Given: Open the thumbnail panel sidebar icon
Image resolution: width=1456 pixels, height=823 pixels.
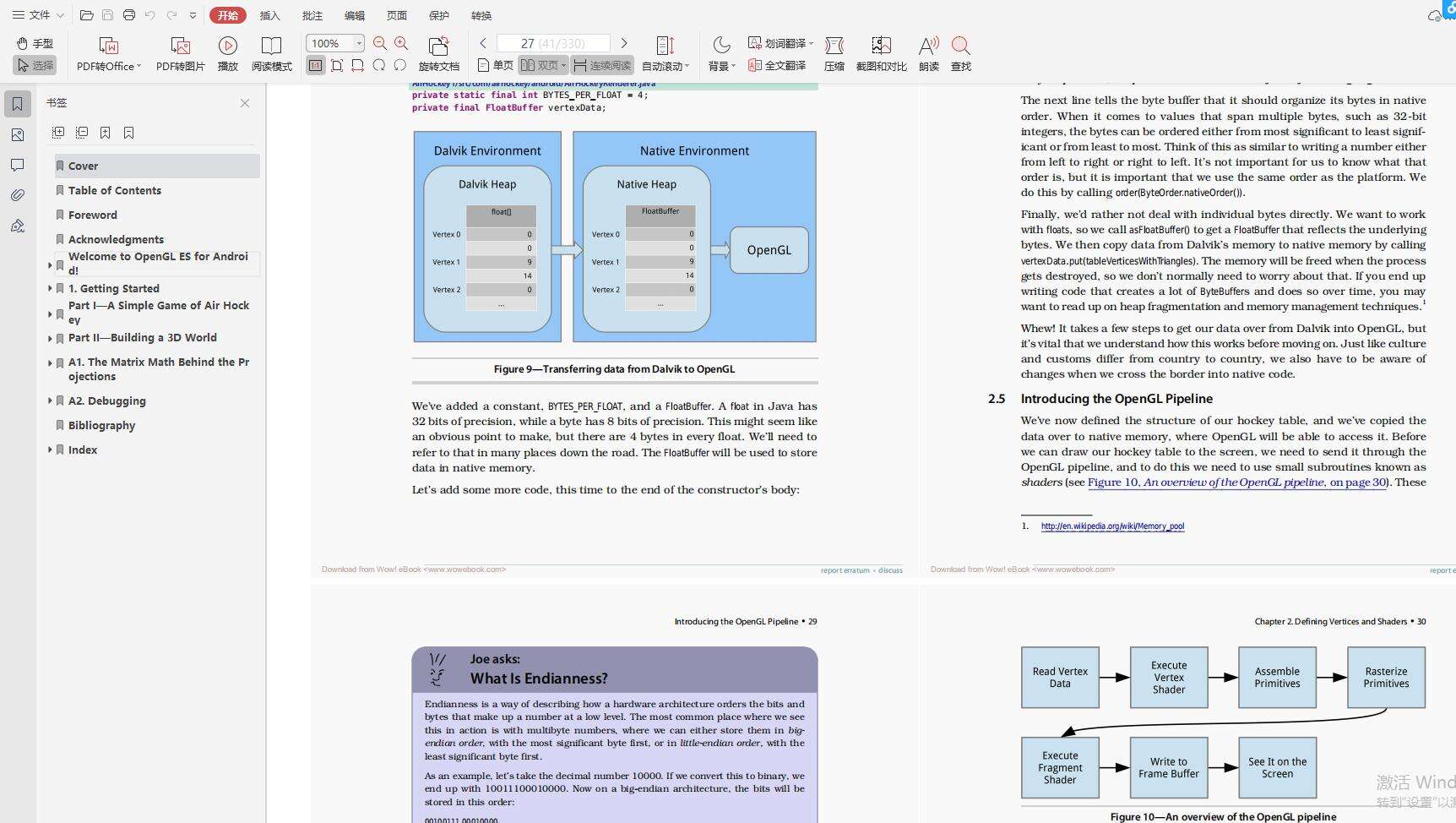Looking at the screenshot, I should 18,134.
